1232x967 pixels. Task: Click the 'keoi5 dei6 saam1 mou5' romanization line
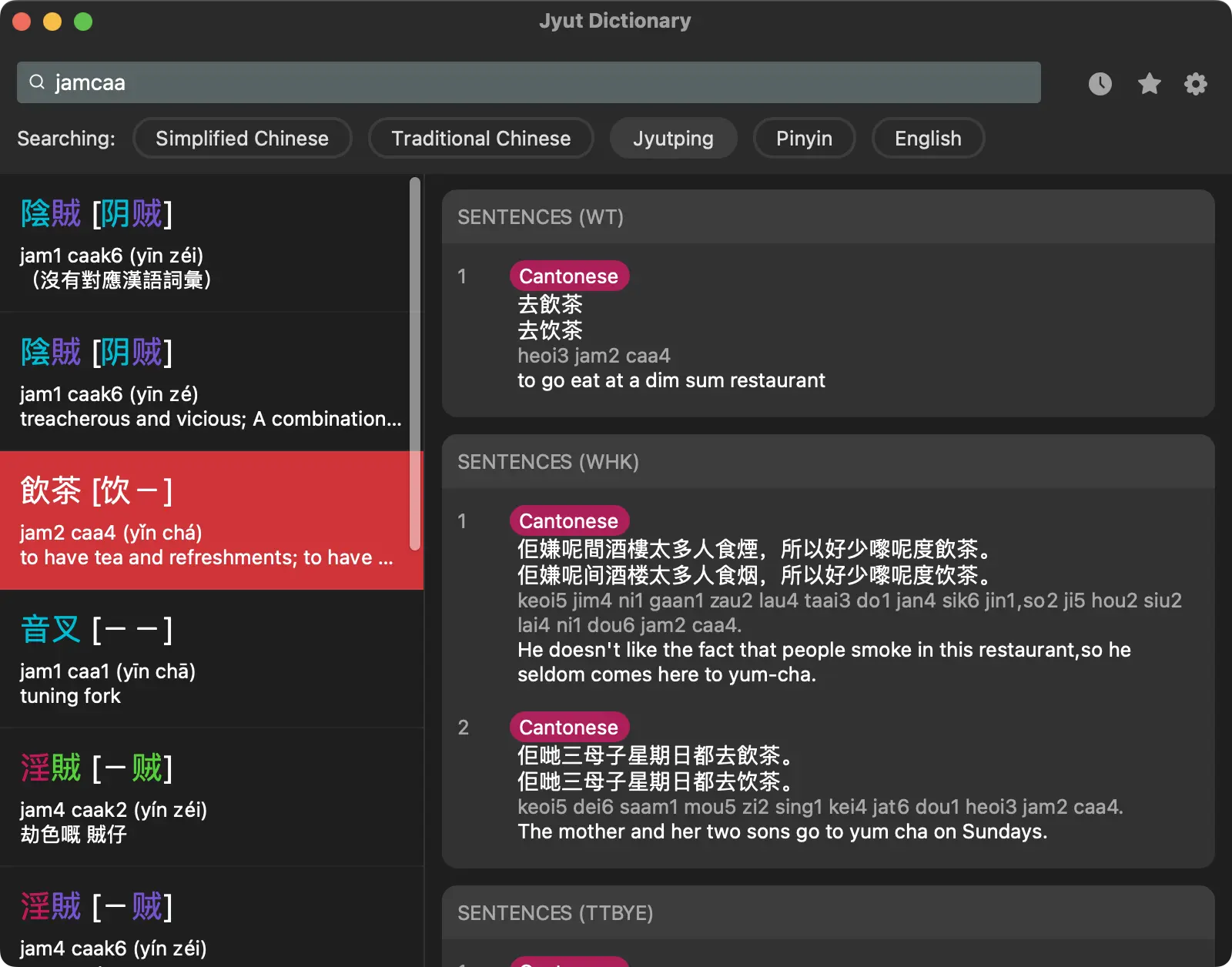[820, 807]
